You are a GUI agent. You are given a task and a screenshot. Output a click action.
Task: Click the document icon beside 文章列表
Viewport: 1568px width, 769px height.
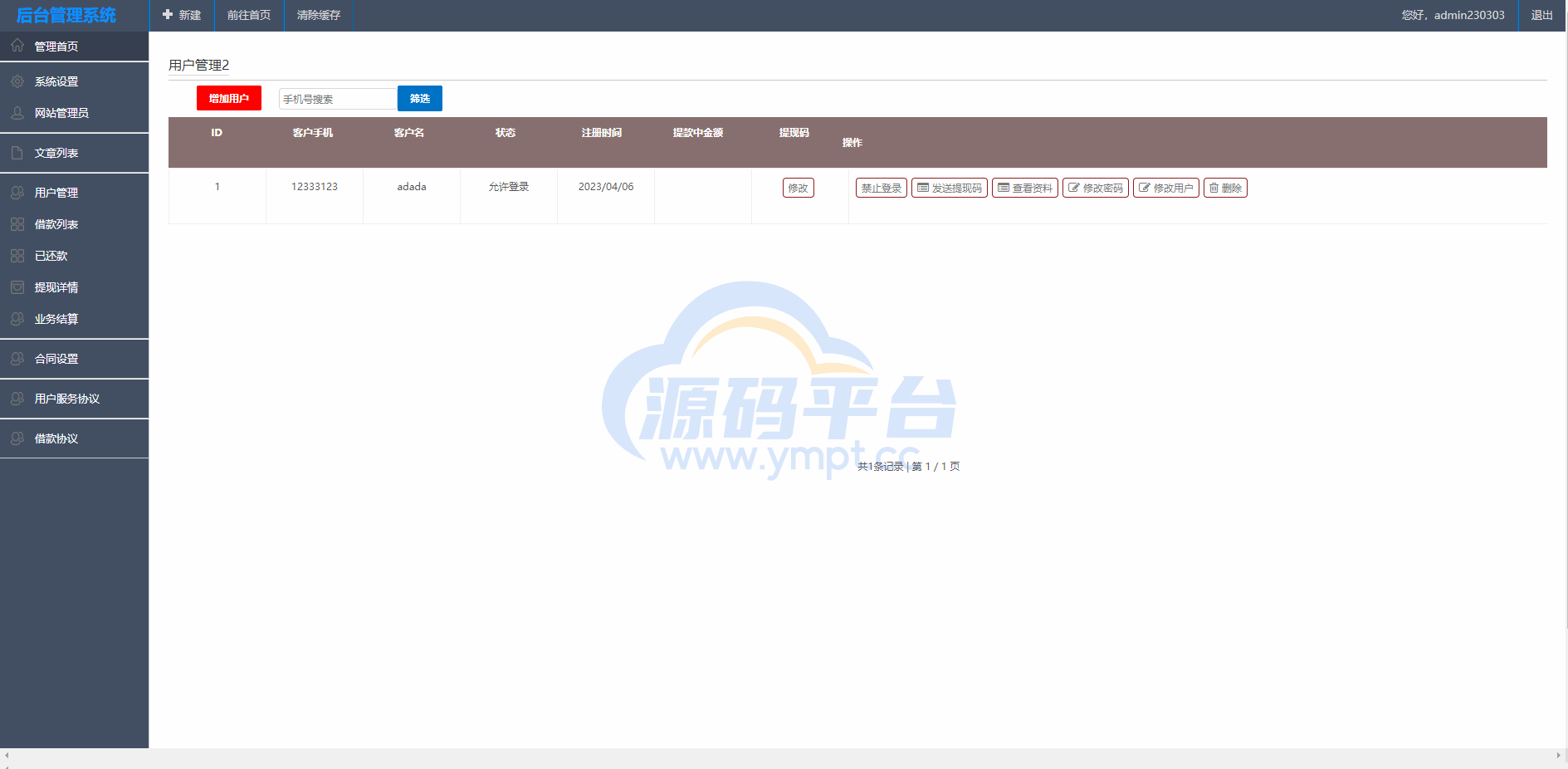pyautogui.click(x=17, y=153)
